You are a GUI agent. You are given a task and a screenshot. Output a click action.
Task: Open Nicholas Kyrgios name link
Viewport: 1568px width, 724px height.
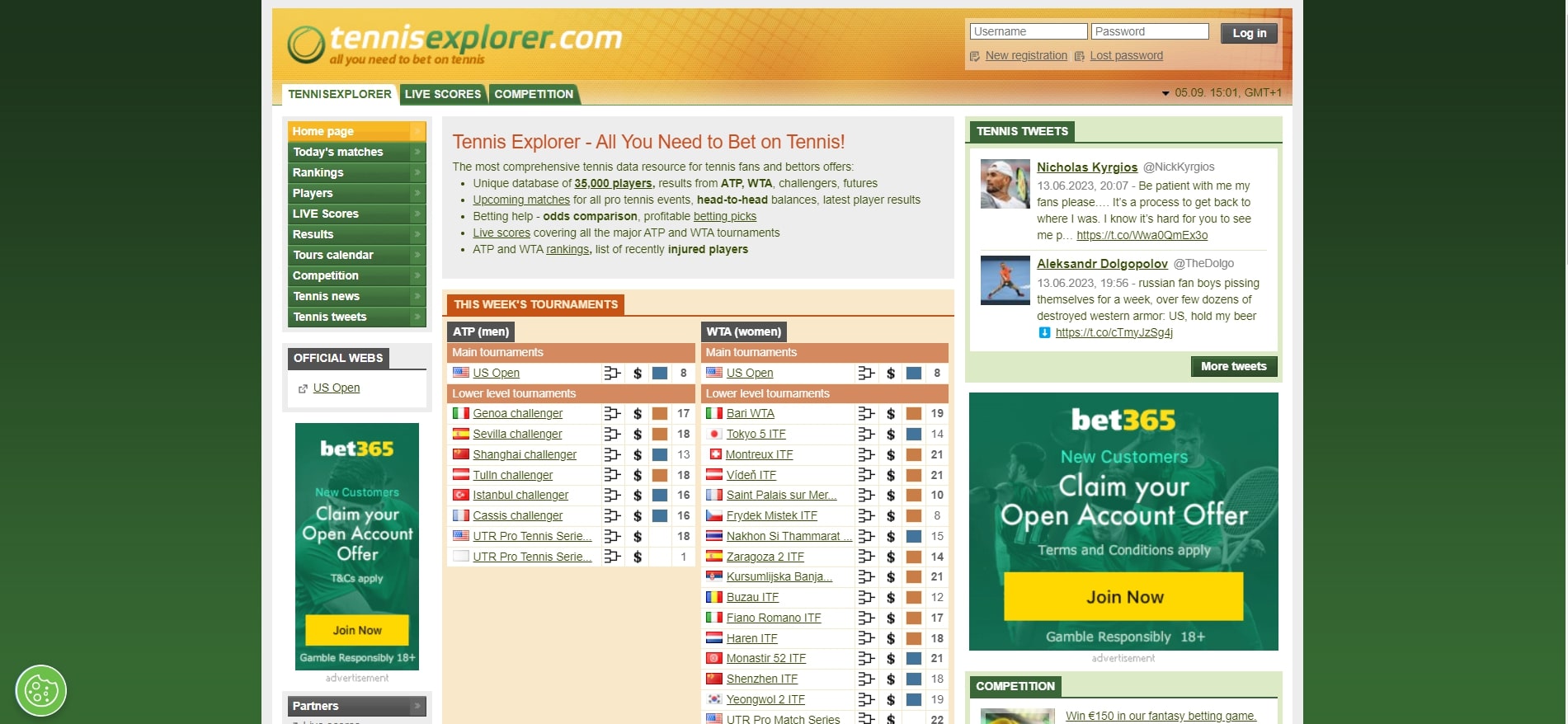pos(1087,167)
